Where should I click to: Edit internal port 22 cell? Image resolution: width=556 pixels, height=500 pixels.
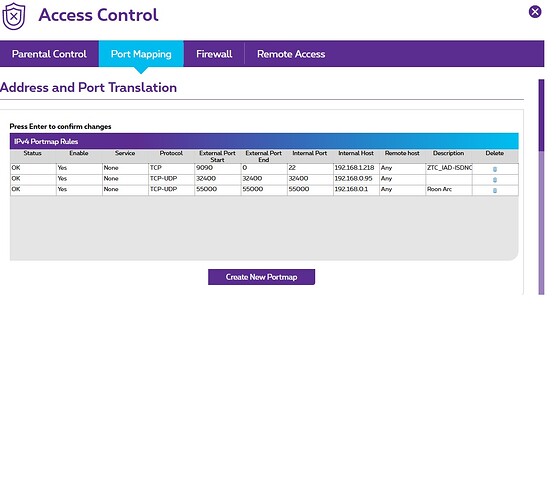pos(310,168)
